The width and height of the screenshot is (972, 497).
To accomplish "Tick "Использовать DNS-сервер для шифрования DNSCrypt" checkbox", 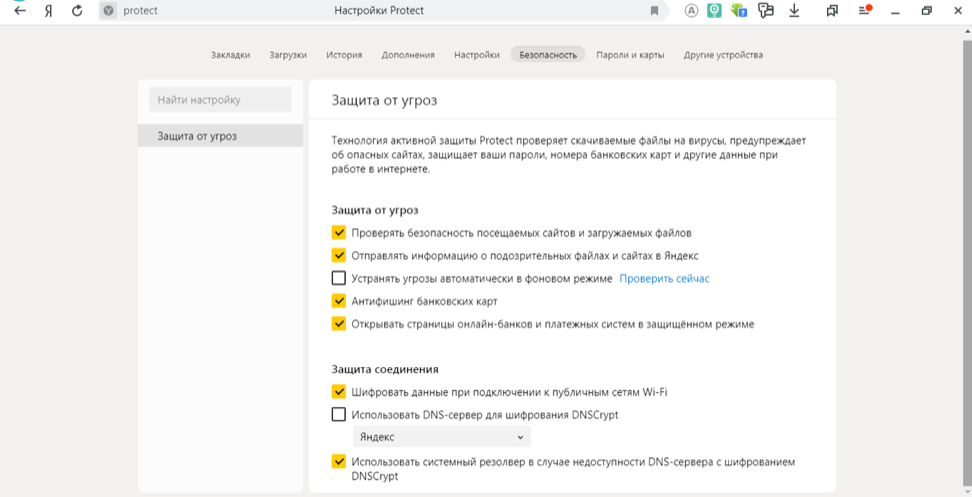I will pos(339,415).
